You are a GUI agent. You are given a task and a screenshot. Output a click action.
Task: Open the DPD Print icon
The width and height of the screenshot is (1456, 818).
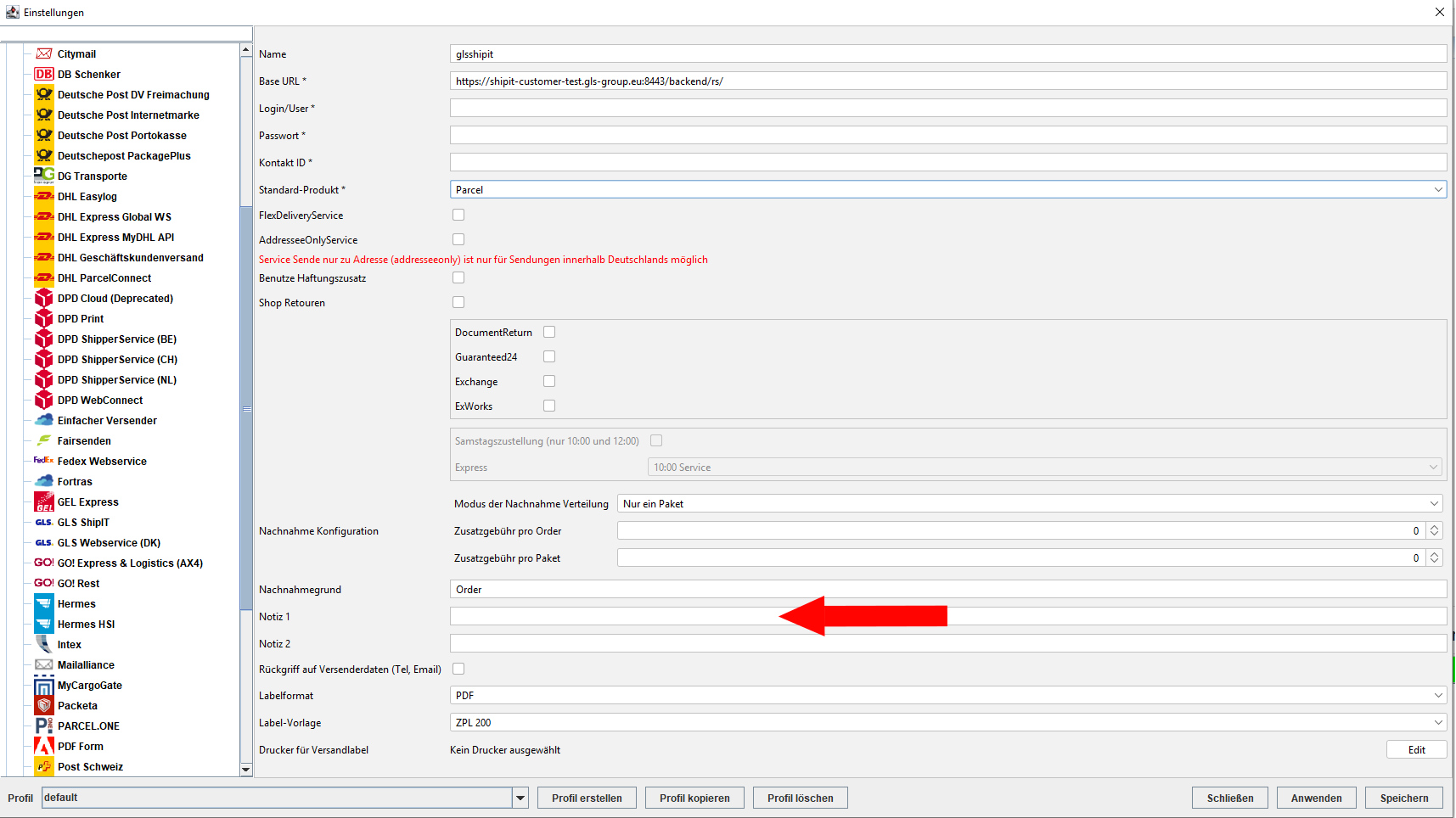point(44,318)
